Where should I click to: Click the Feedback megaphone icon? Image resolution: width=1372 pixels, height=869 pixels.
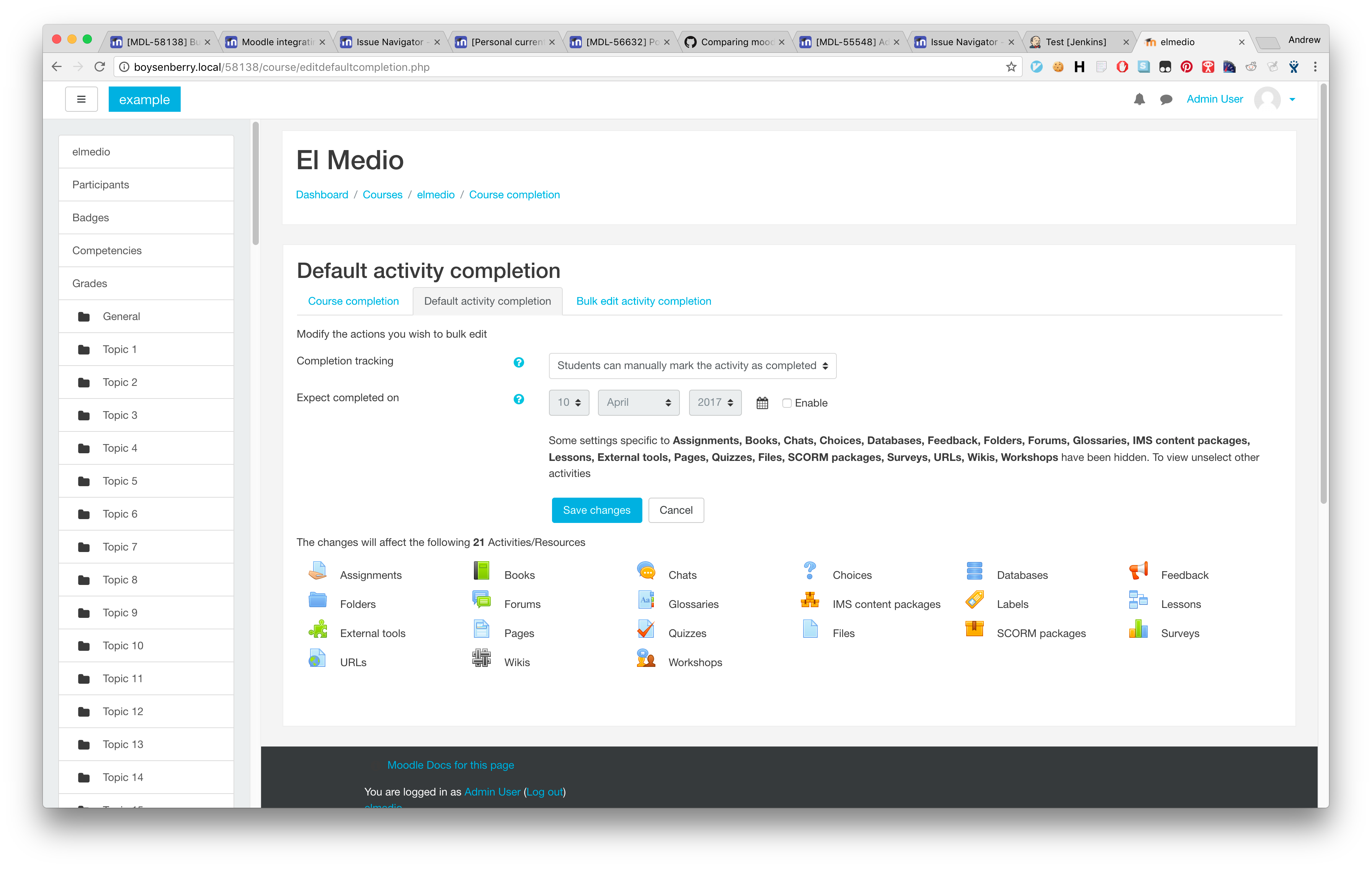point(1138,571)
